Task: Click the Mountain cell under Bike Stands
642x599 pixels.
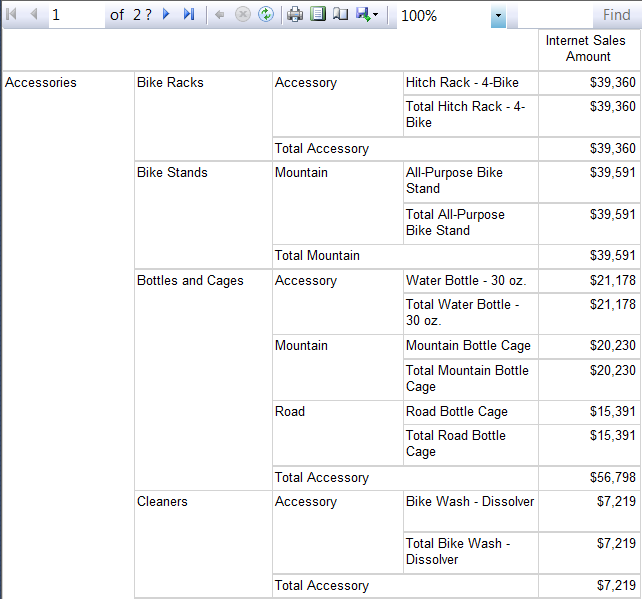Action: (x=338, y=203)
